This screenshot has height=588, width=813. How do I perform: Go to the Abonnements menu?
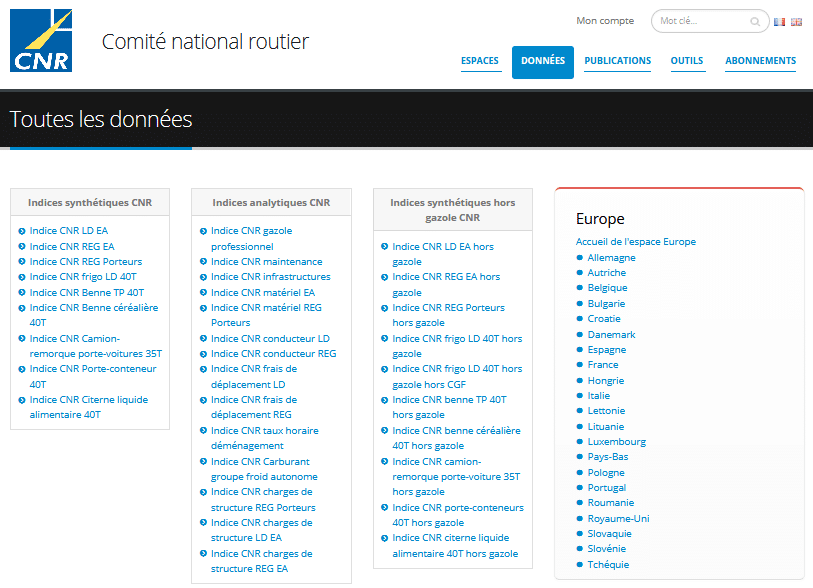760,61
